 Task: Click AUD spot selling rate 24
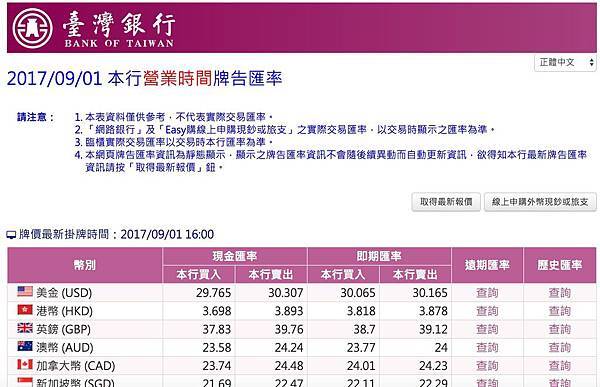[441, 347]
